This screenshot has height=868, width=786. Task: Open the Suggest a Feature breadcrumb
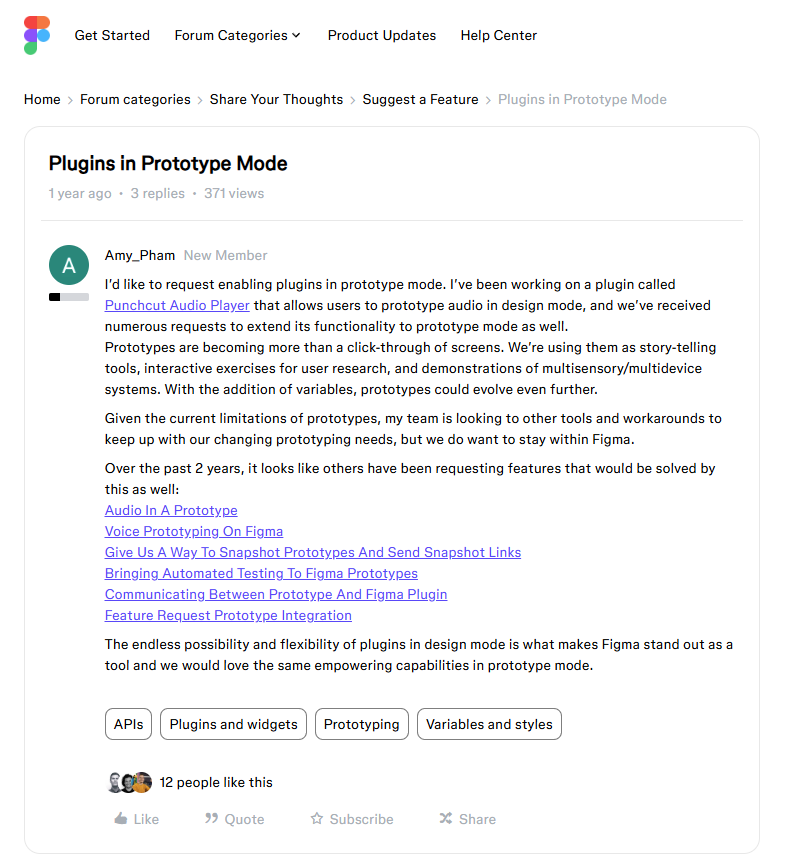420,99
